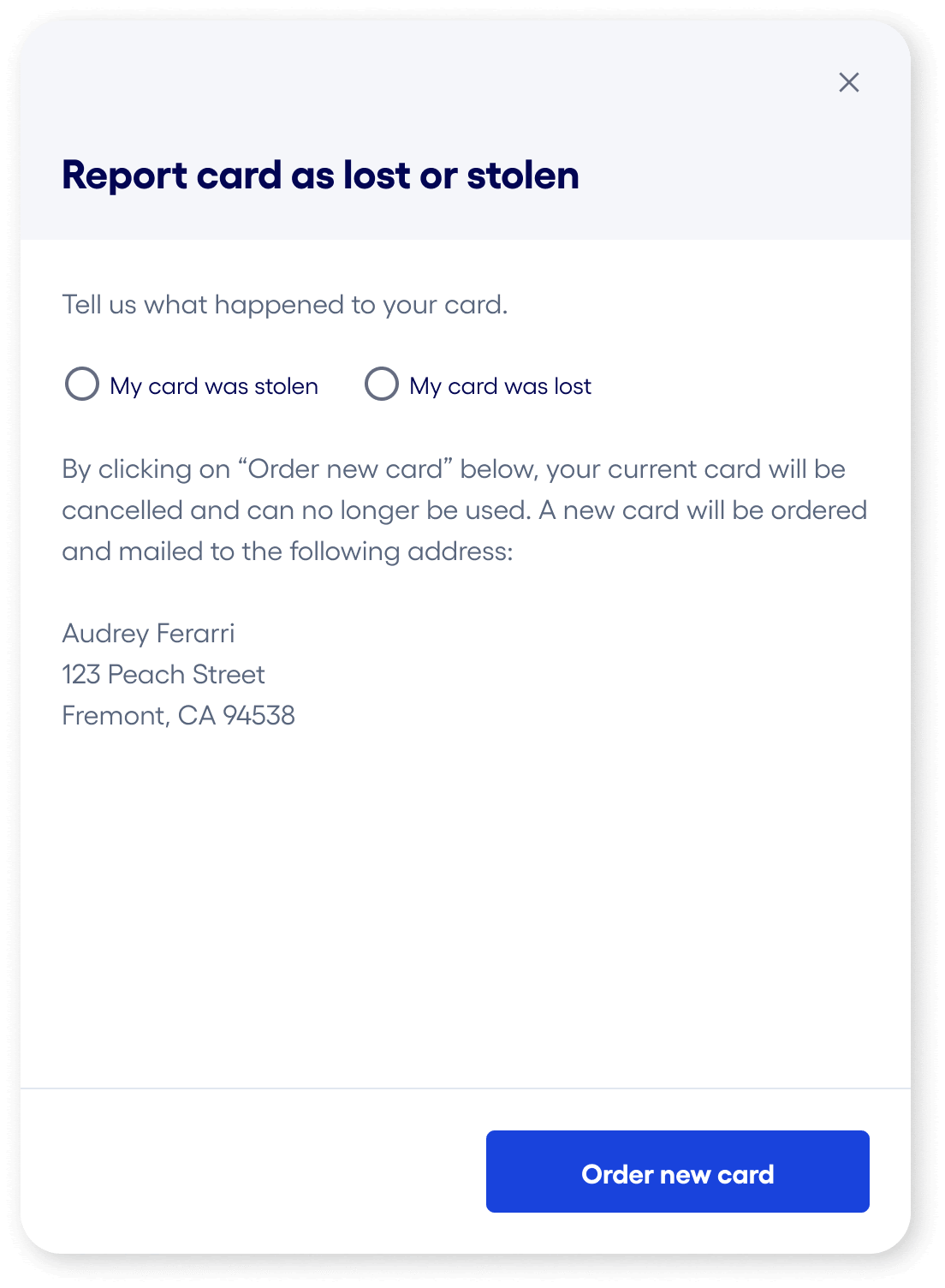This screenshot has width=945, height=1288.
Task: Click the empty circle next to lost option
Action: [x=383, y=385]
